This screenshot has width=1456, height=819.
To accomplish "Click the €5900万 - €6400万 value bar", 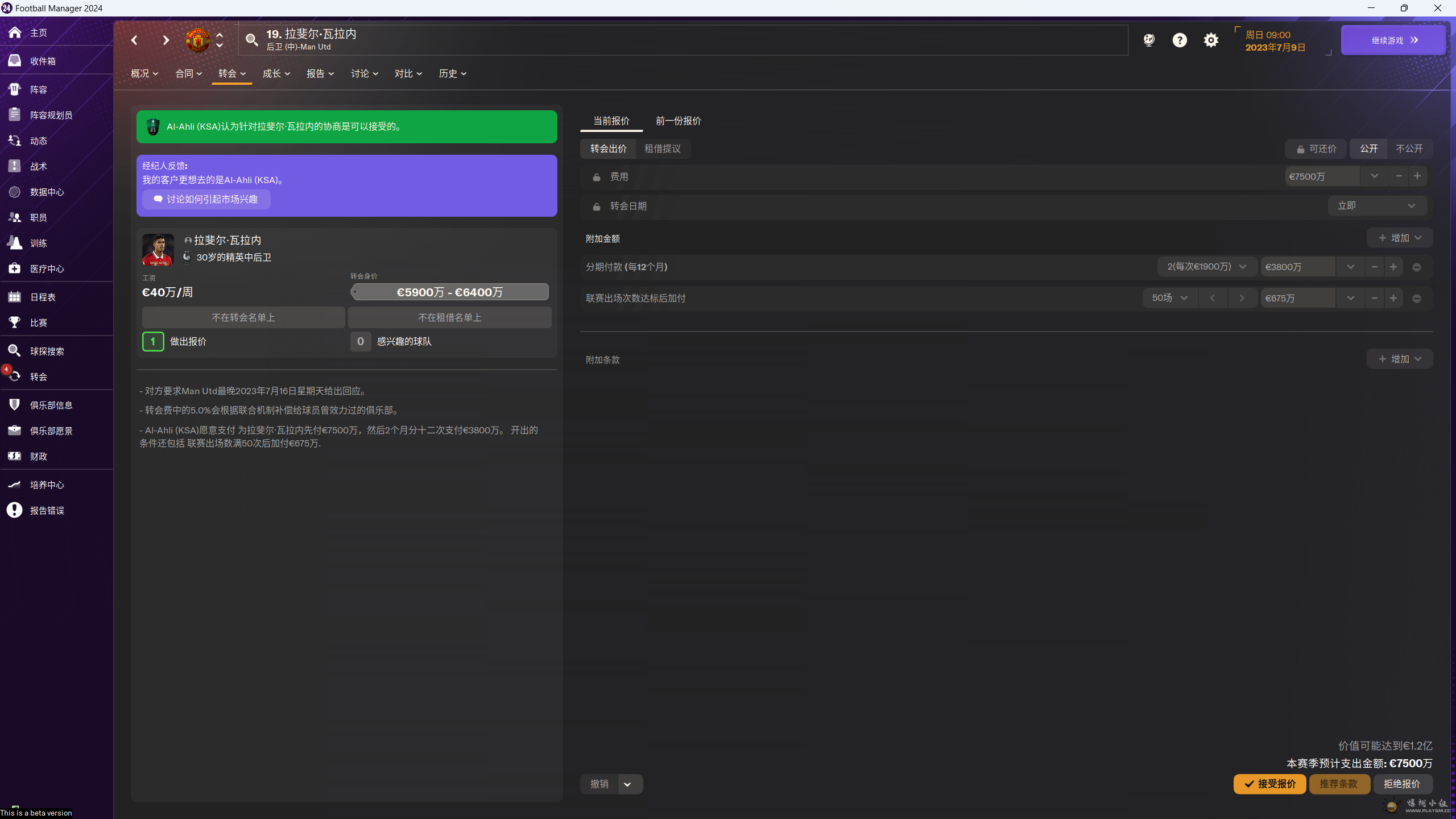I will pos(449,292).
